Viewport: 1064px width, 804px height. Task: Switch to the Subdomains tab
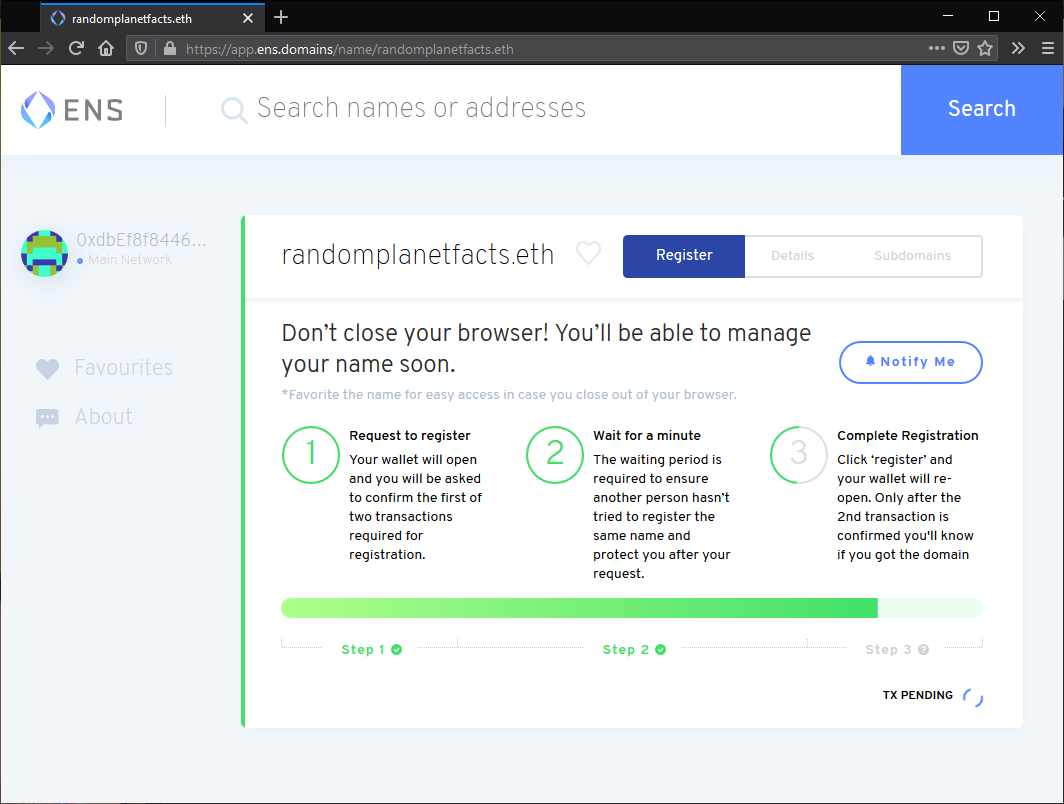[x=911, y=256]
